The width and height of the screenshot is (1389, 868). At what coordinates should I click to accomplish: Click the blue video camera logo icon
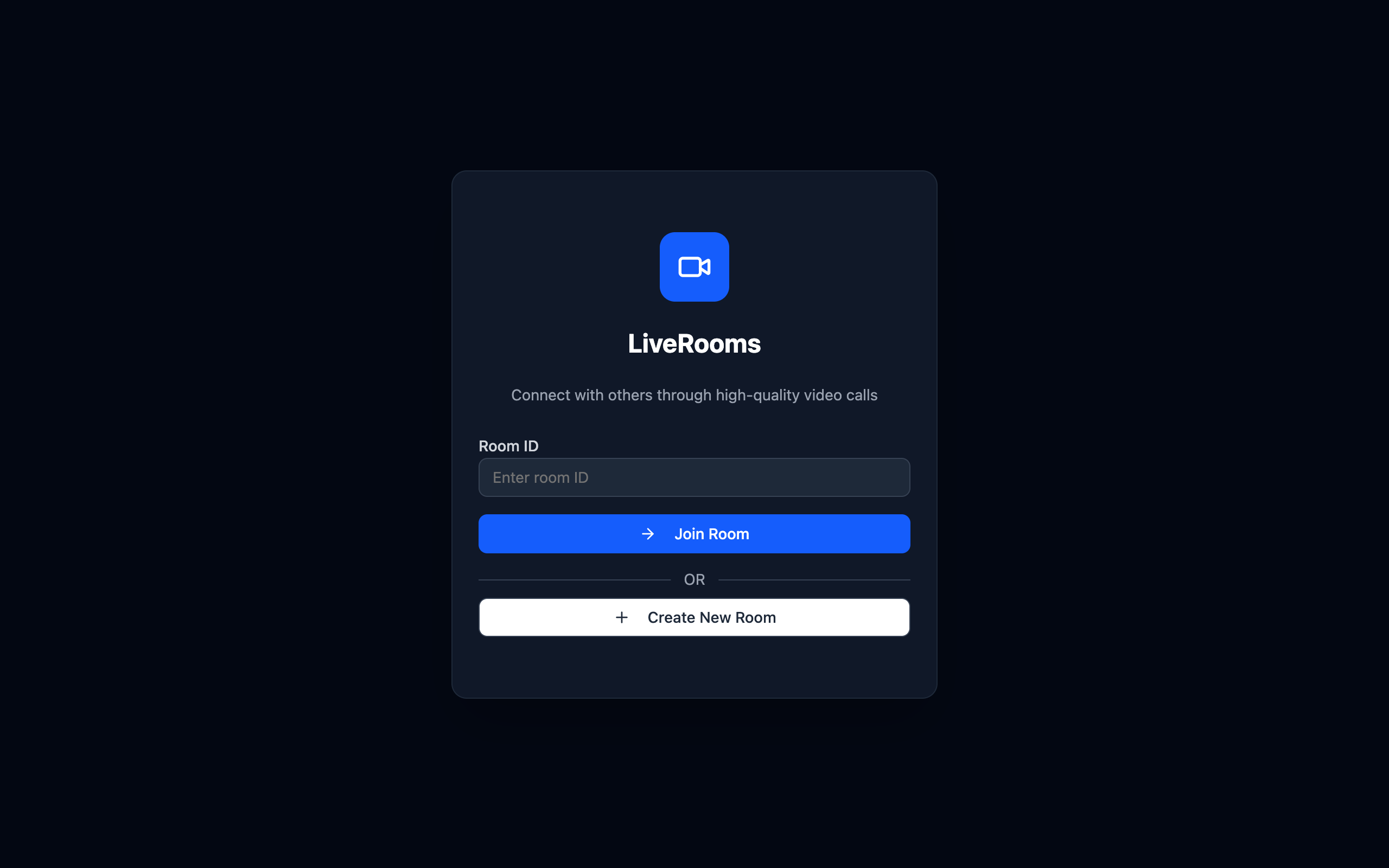694,266
